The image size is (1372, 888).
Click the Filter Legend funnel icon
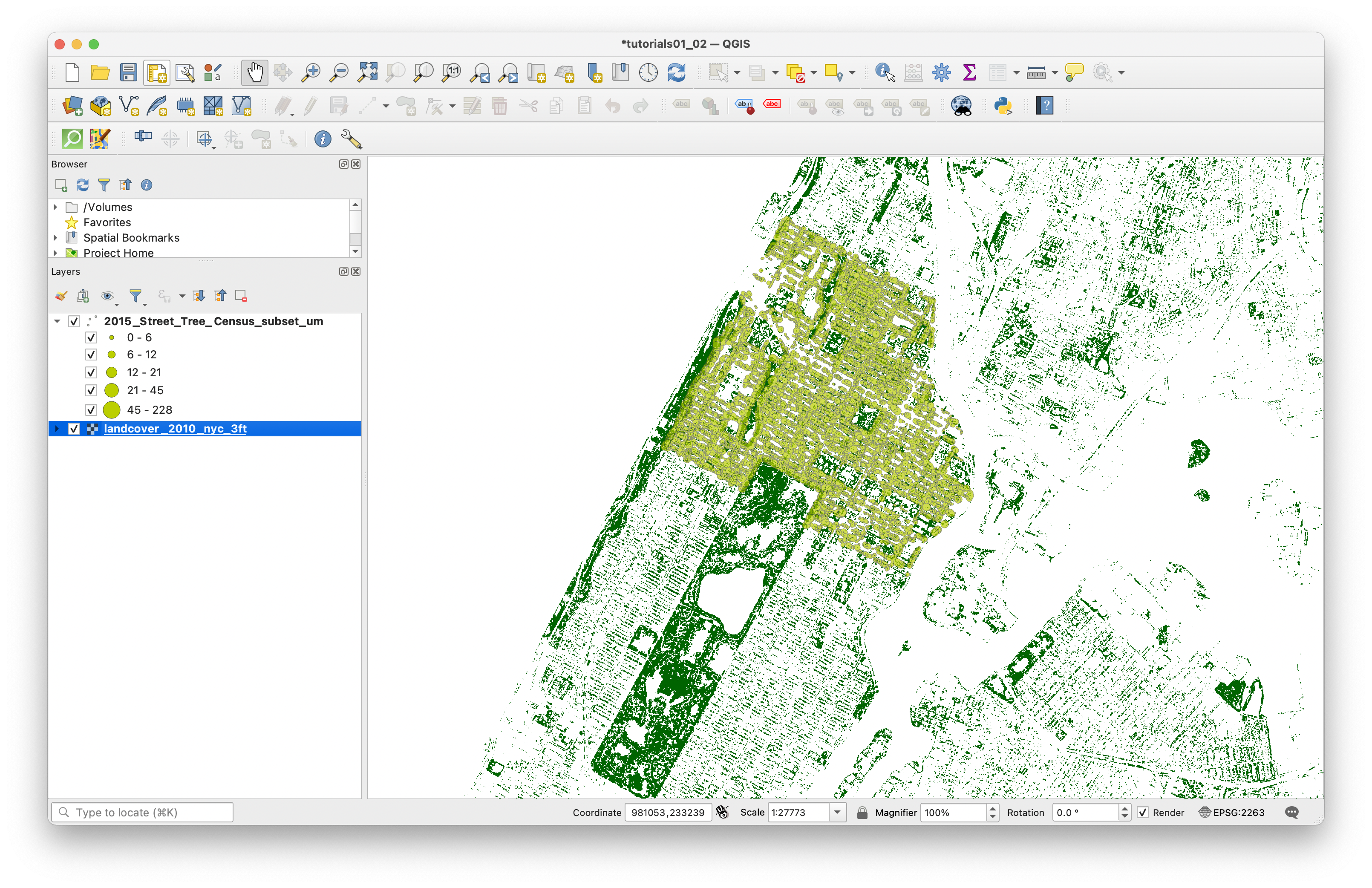(x=135, y=296)
